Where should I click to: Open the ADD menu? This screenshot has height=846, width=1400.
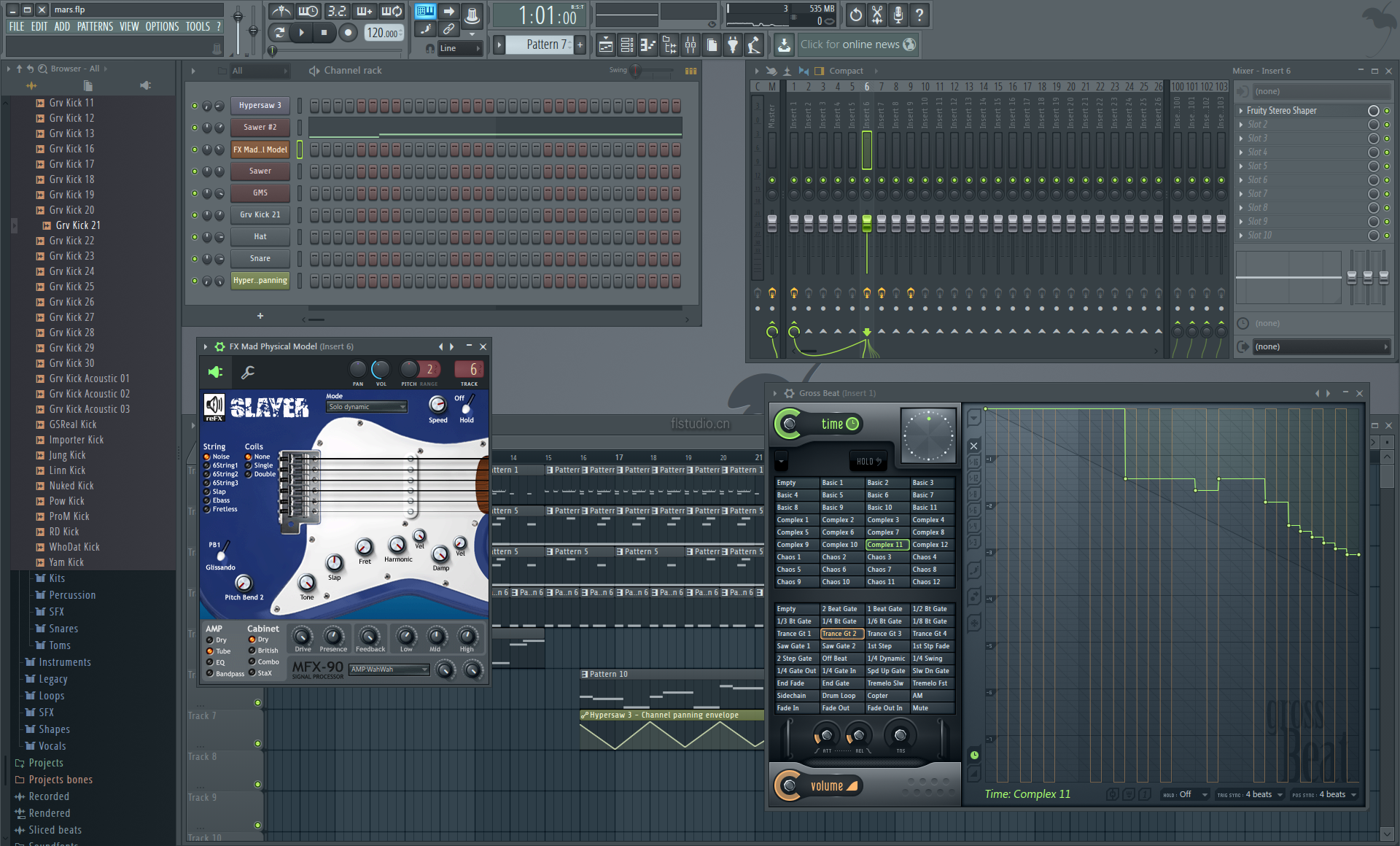[62, 26]
